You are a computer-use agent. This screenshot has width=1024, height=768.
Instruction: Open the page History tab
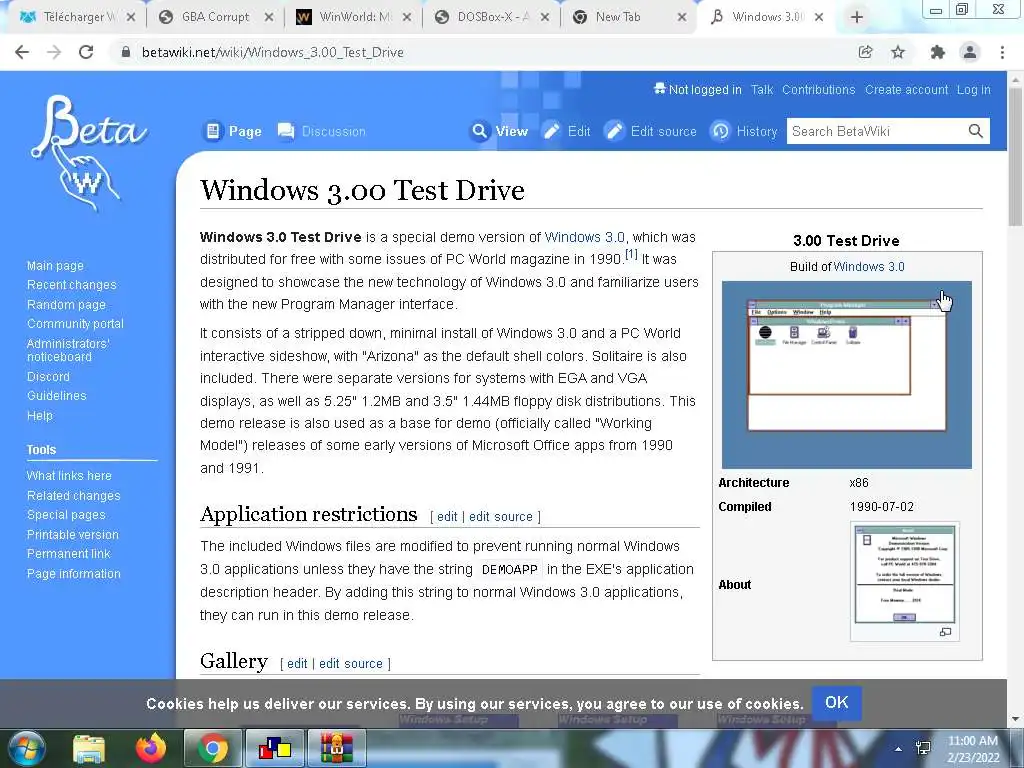click(x=744, y=131)
